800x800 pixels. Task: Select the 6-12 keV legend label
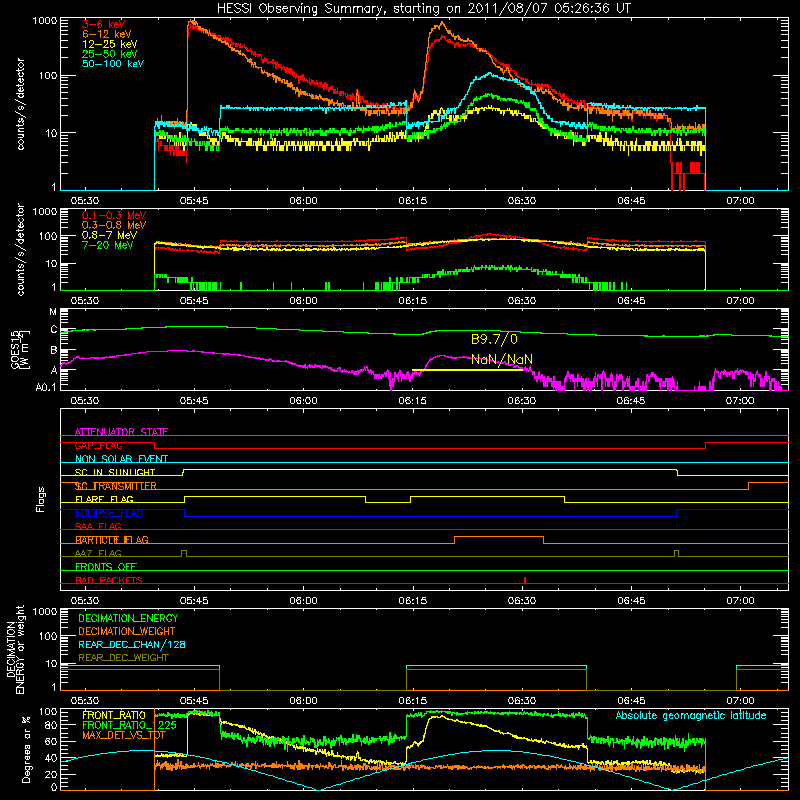pyautogui.click(x=107, y=34)
